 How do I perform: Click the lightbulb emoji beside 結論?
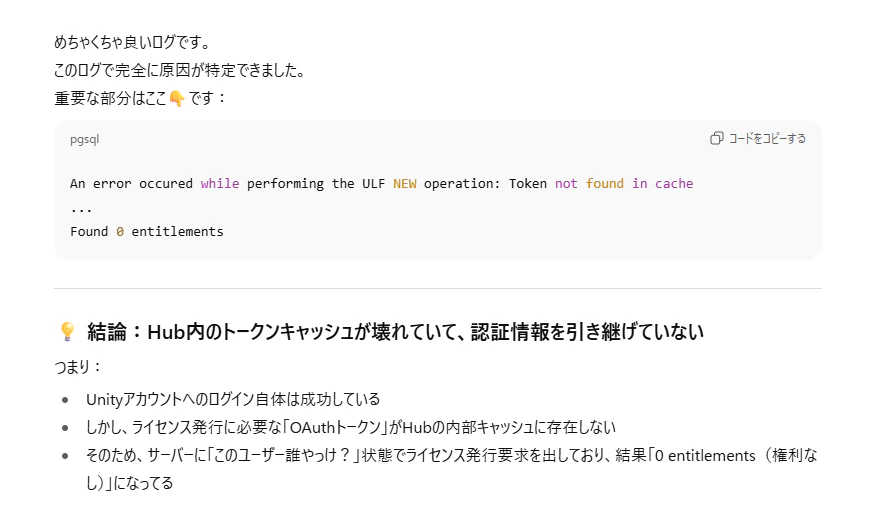click(67, 331)
